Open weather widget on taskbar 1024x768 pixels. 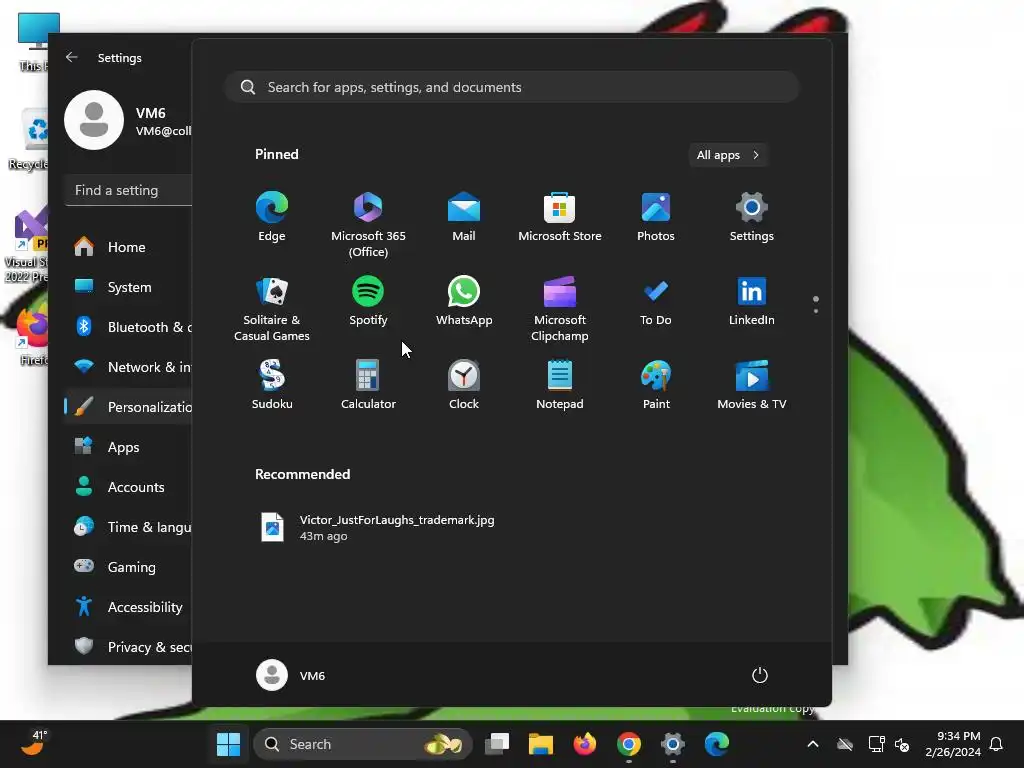pos(34,743)
